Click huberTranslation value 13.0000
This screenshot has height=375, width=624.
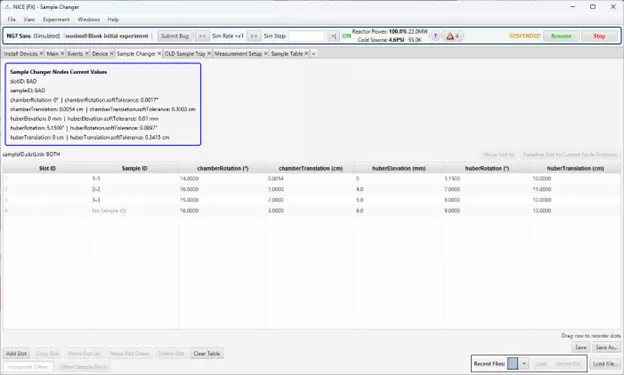575,211
